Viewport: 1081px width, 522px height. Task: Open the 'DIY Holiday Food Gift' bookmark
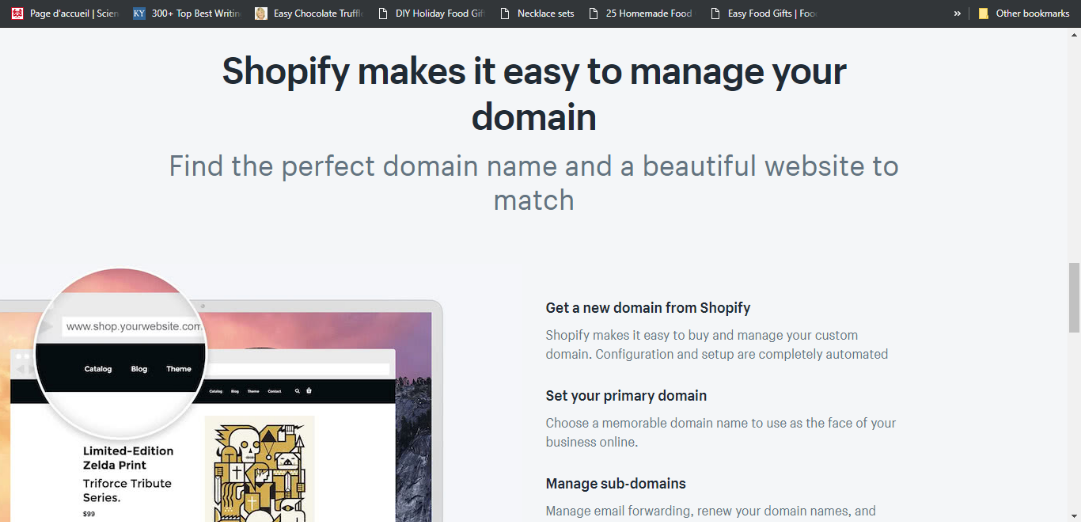(430, 13)
